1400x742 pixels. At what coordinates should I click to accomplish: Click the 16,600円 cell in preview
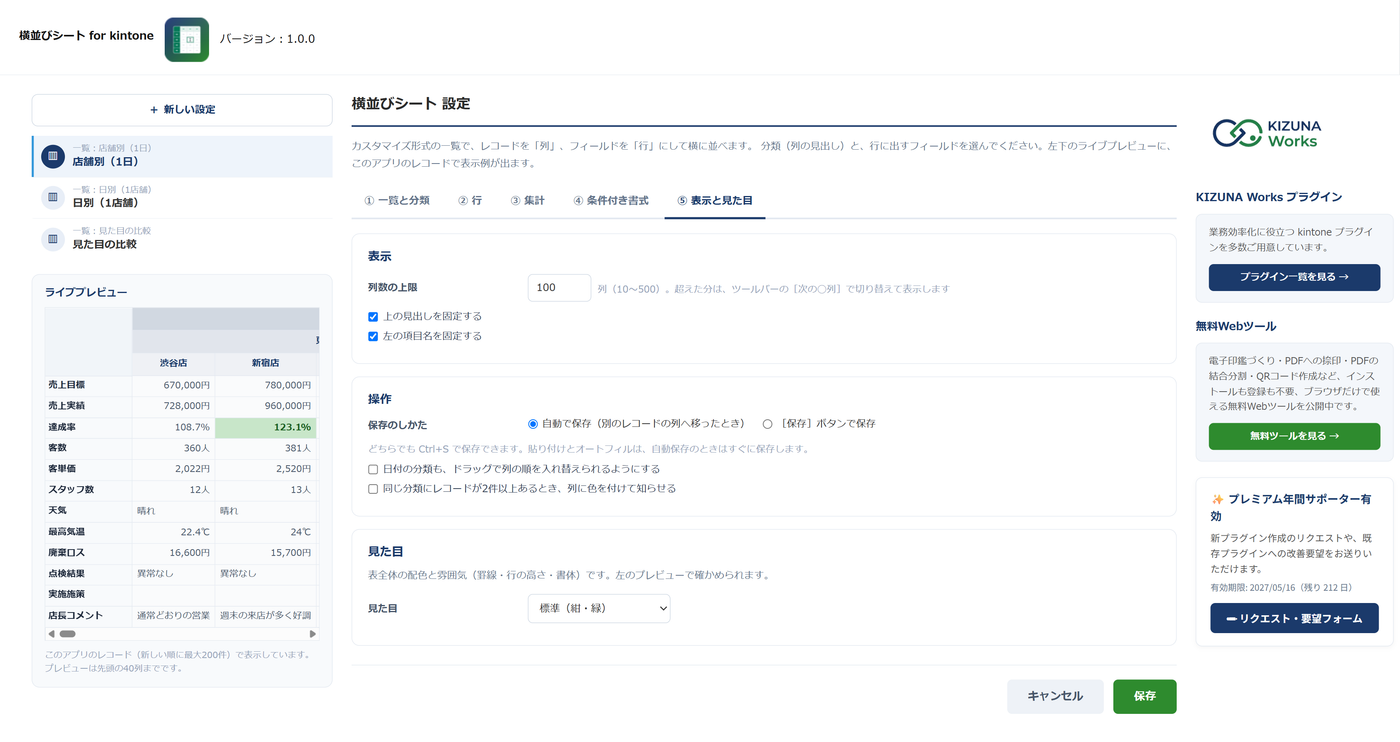pos(173,553)
